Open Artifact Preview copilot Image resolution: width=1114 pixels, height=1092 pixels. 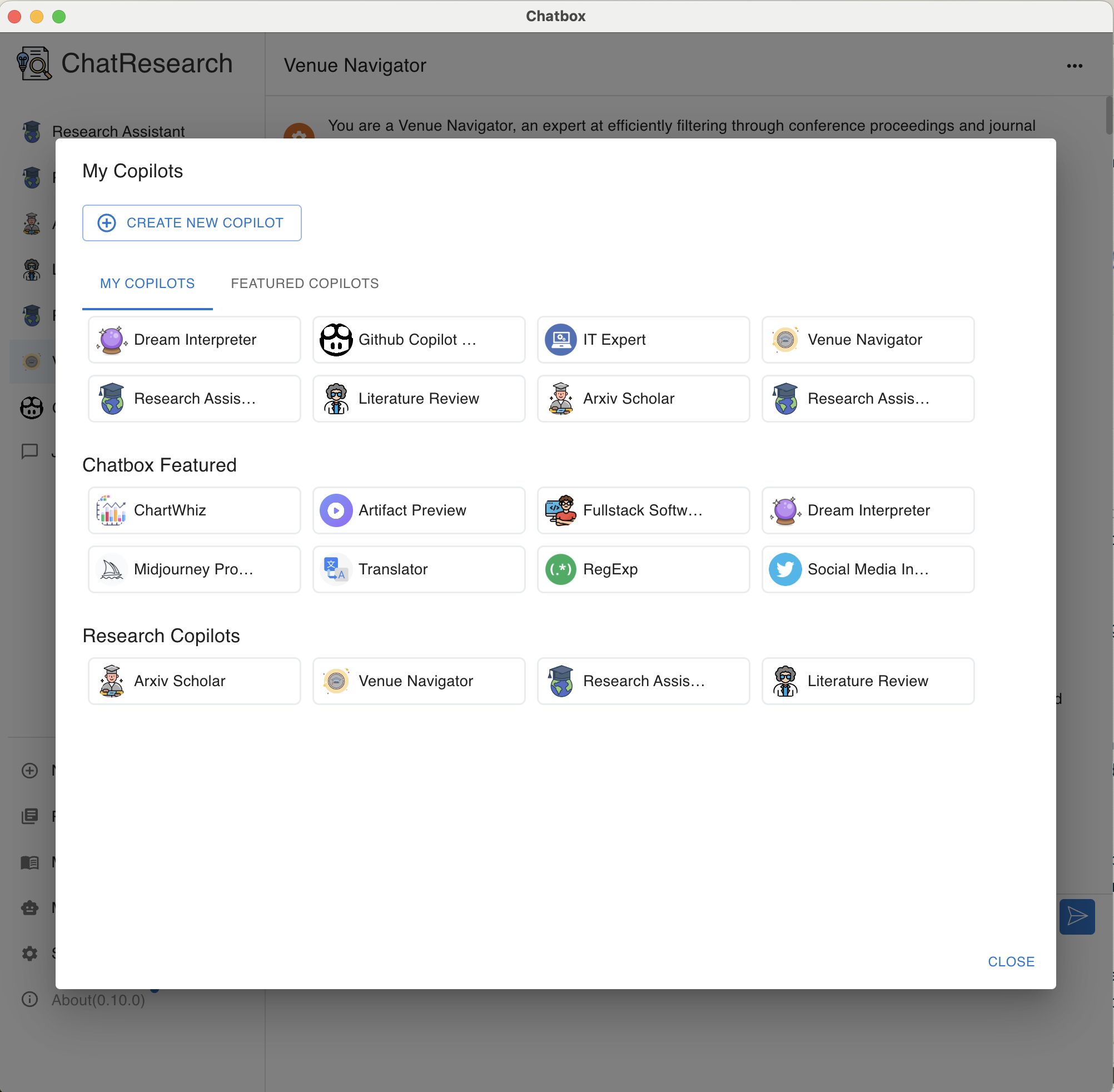[418, 510]
